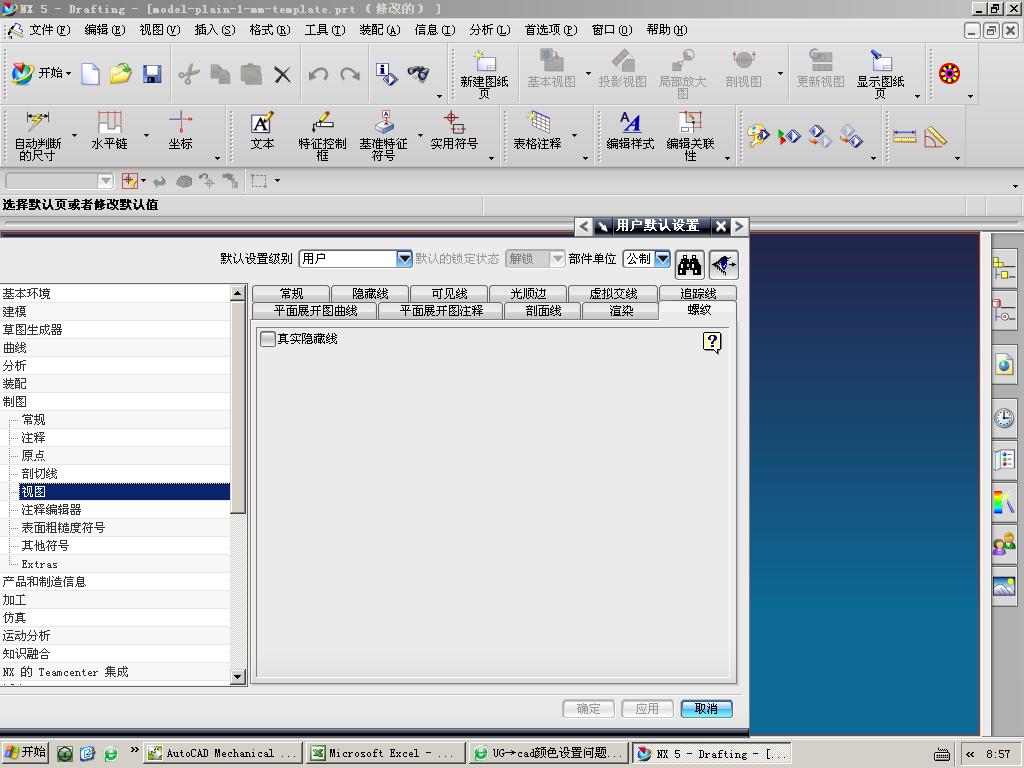The image size is (1024, 768).
Task: Open 帮助 Help menu
Action: click(x=667, y=30)
